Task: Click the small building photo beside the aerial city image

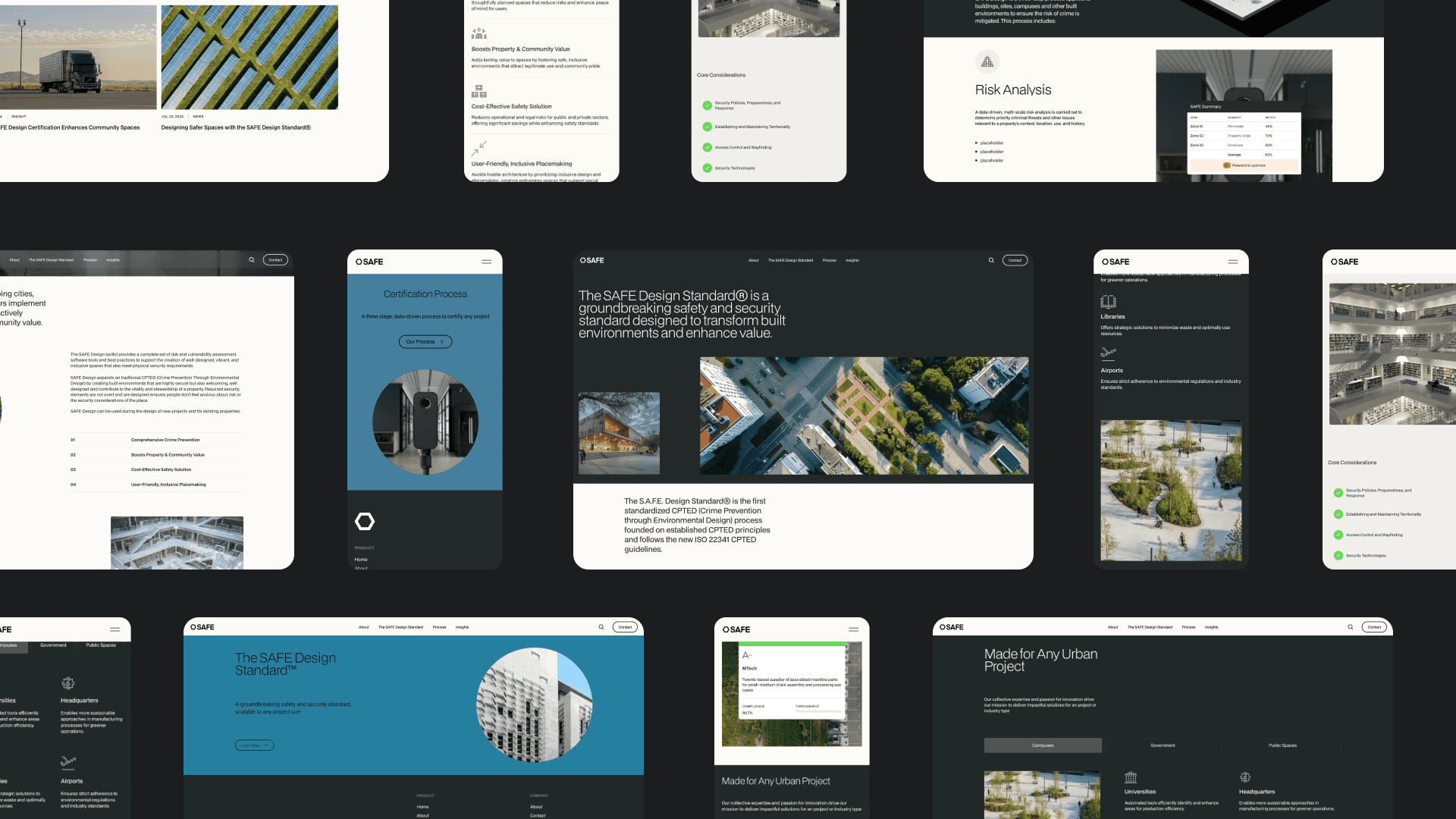Action: point(619,433)
